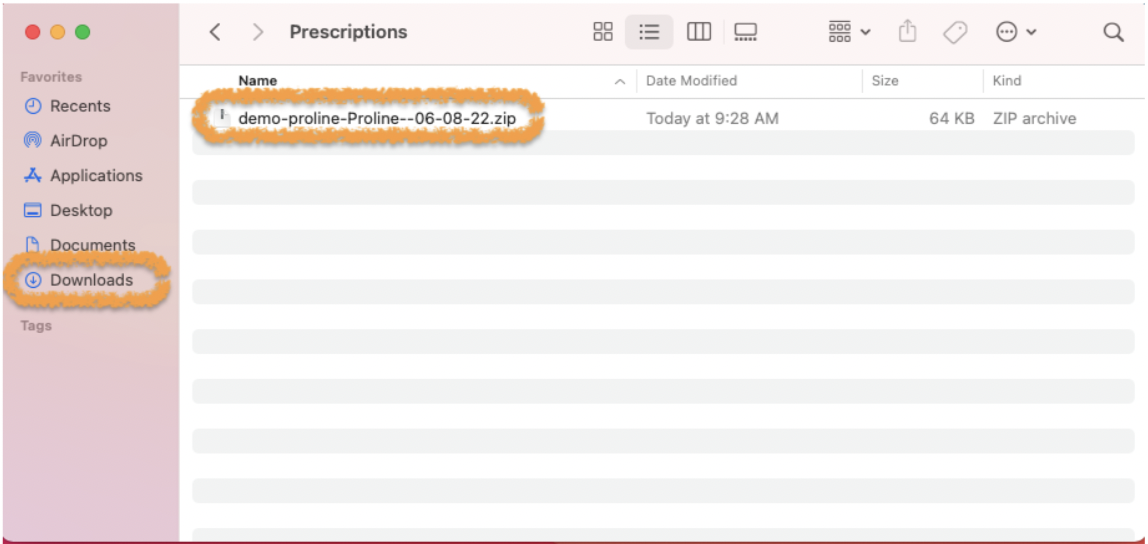Open the More actions ellipsis menu

(x=1016, y=32)
